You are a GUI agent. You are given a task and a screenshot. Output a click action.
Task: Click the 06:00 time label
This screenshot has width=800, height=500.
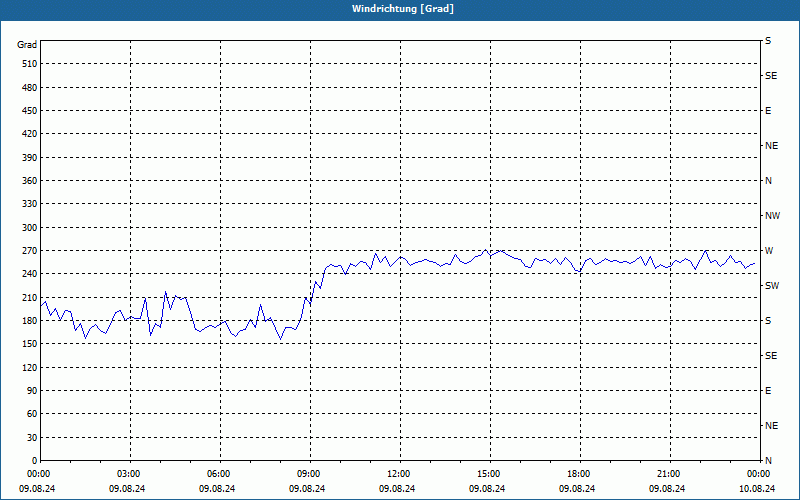click(x=220, y=474)
